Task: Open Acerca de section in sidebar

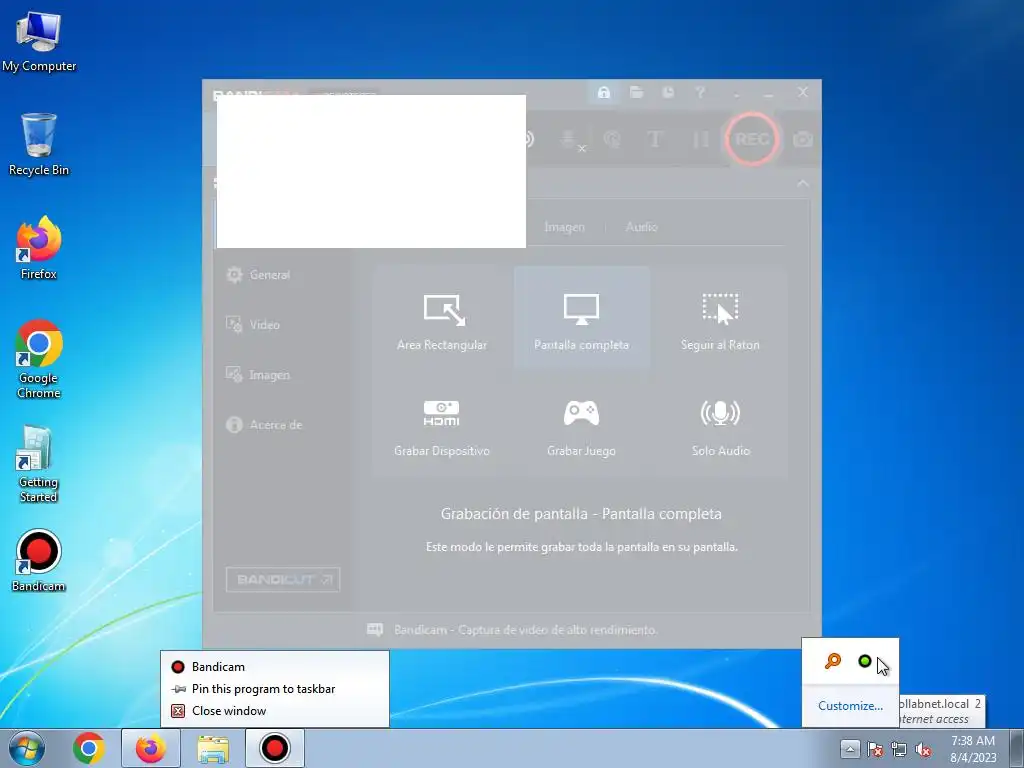Action: [x=264, y=424]
